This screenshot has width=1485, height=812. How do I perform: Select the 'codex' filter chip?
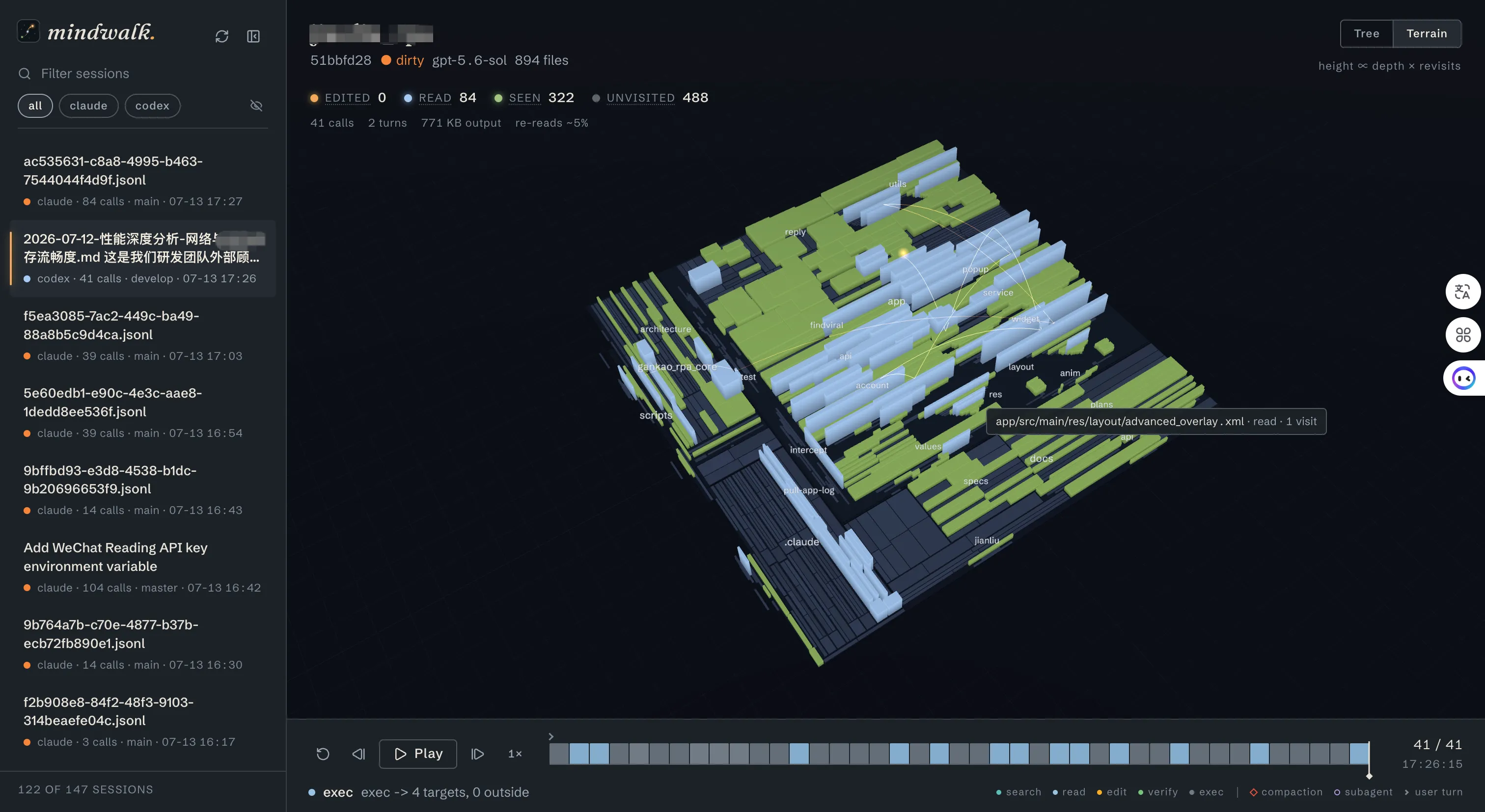coord(152,106)
